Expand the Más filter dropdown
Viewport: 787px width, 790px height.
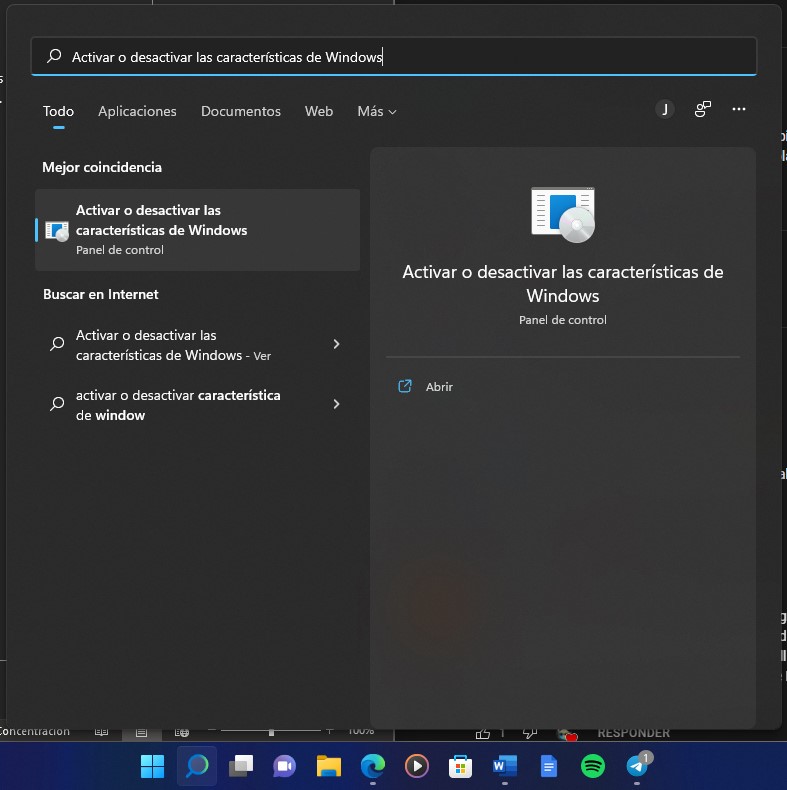[x=376, y=111]
